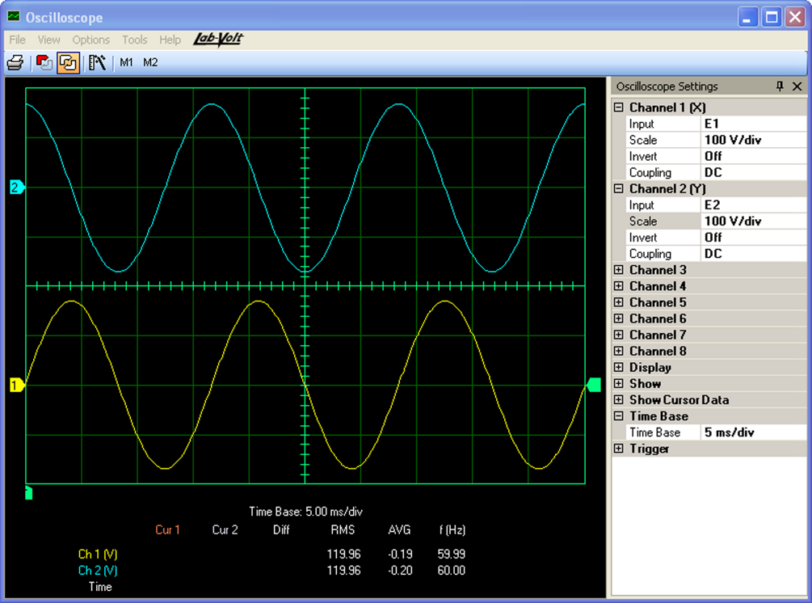Expand the Channel 4 section
The width and height of the screenshot is (812, 603).
click(x=618, y=286)
